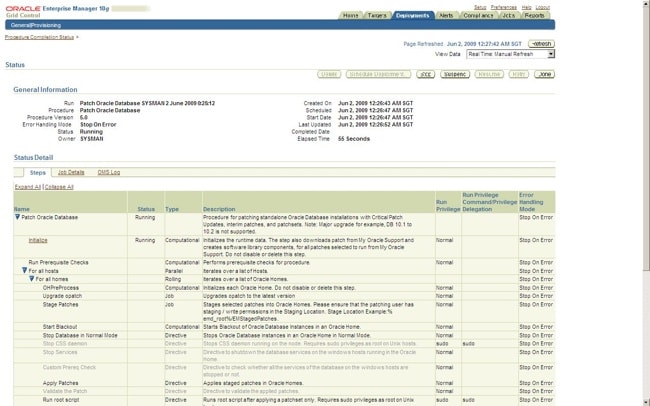Click the Refresh button
Screen dimensions: 650x406
541,44
